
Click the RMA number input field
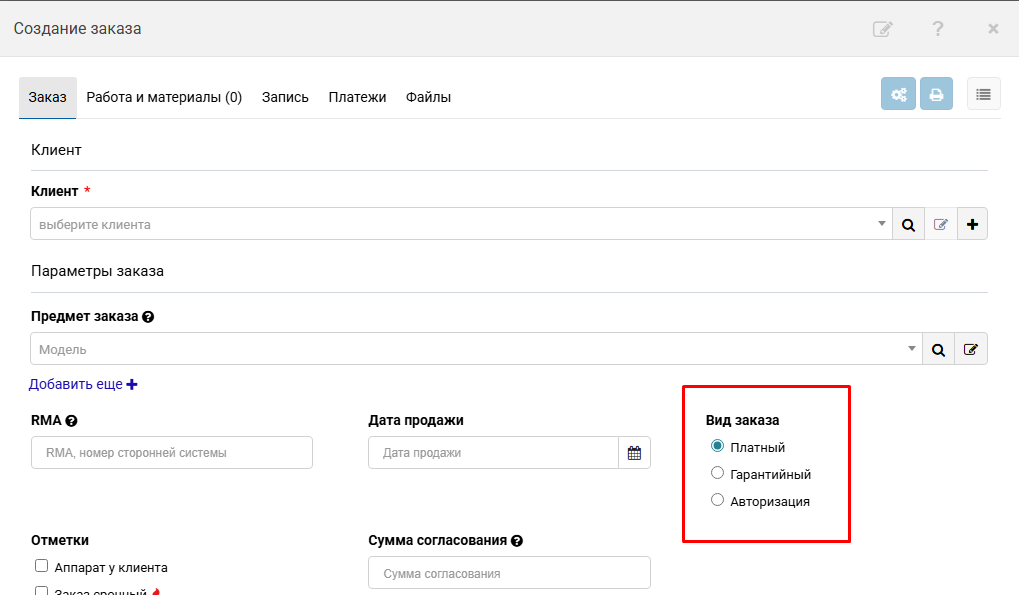pos(172,453)
